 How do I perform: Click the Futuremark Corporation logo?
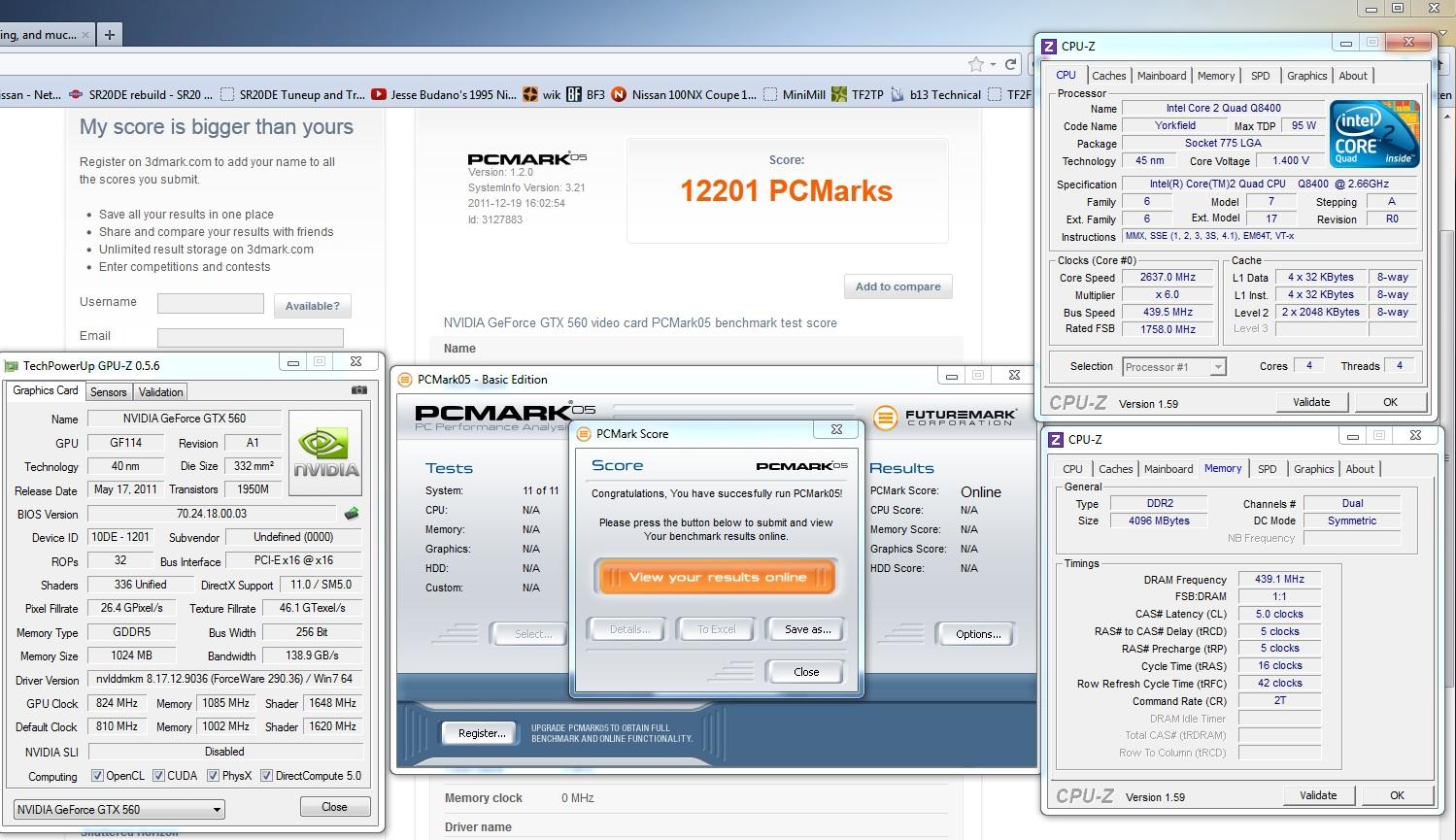click(x=945, y=418)
